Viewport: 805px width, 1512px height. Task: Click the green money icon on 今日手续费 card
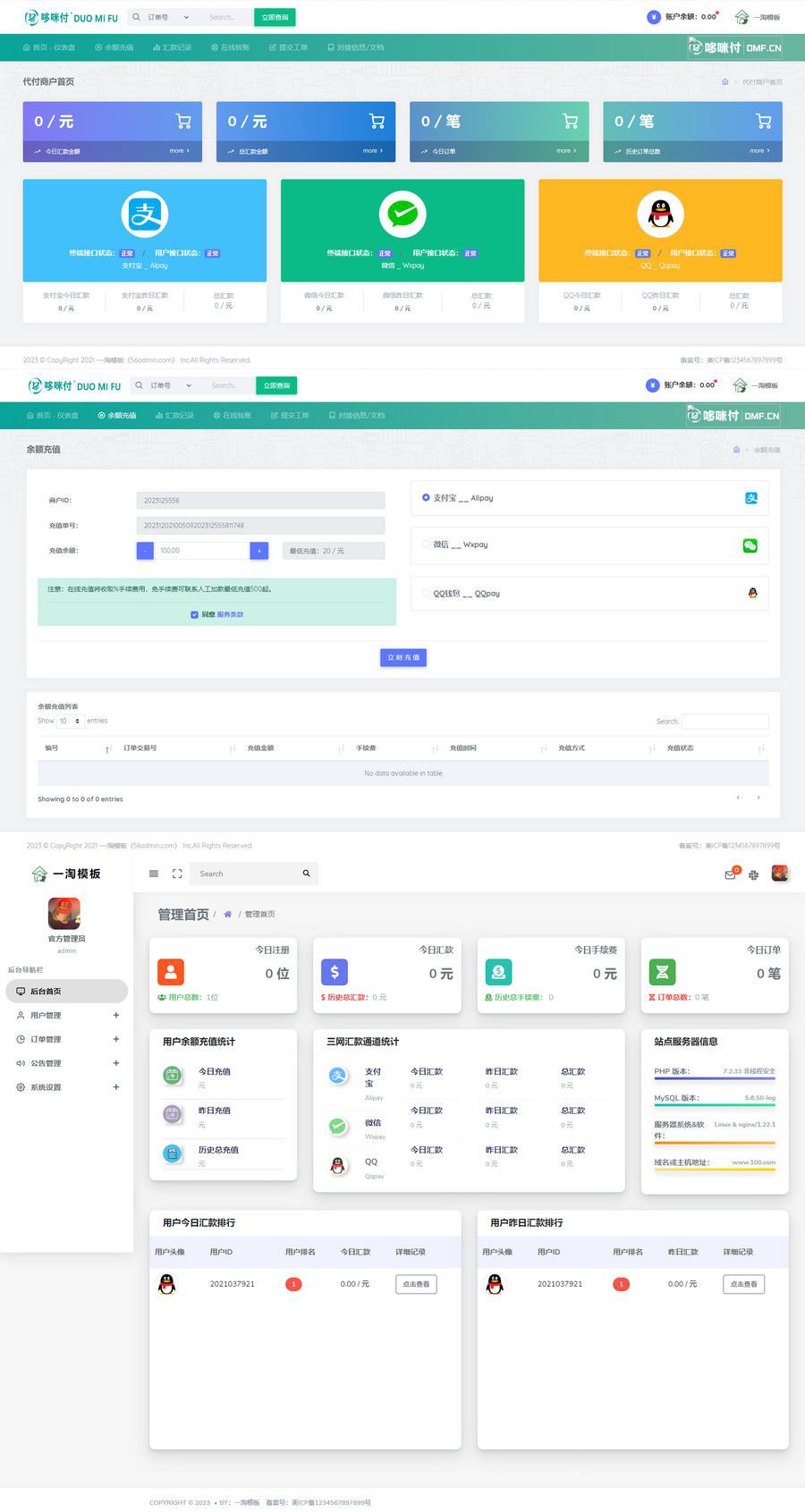click(498, 972)
